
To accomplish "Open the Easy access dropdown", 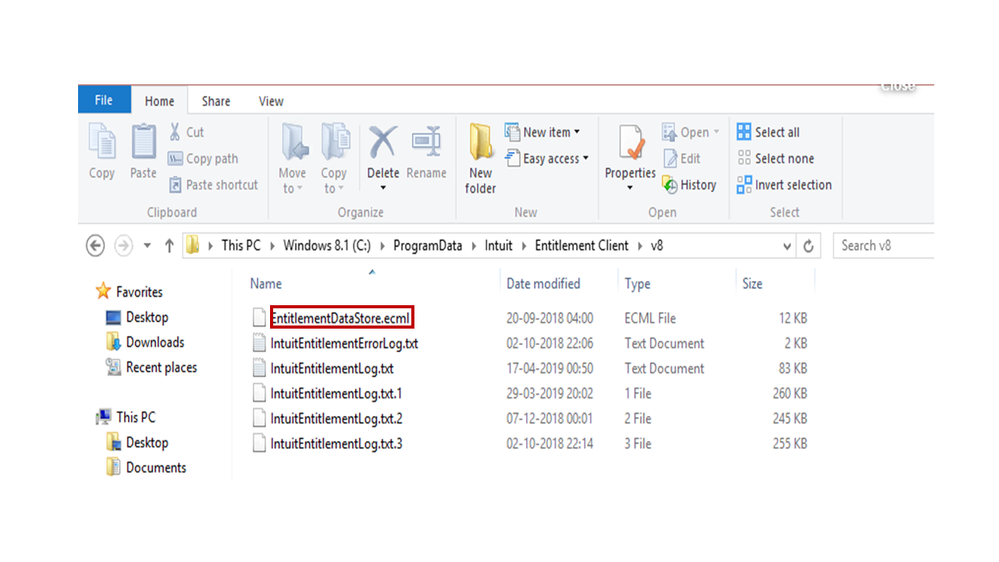I will [547, 159].
